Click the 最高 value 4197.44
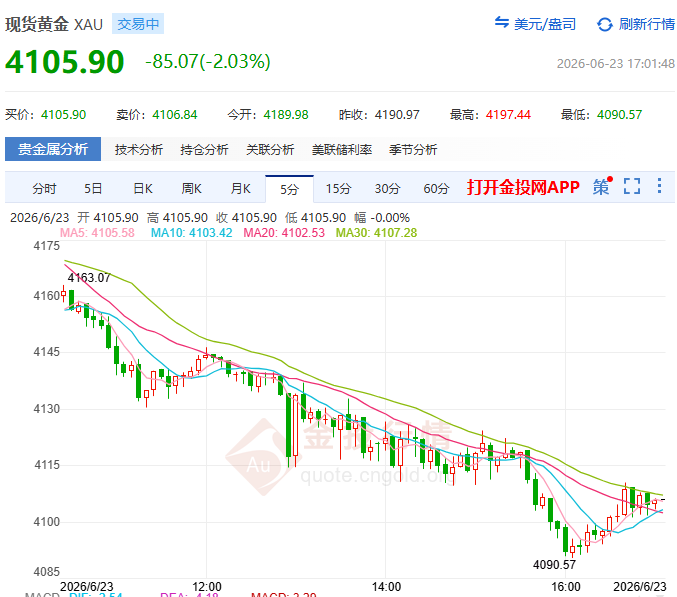Screen dimensions: 677x597 (508, 115)
